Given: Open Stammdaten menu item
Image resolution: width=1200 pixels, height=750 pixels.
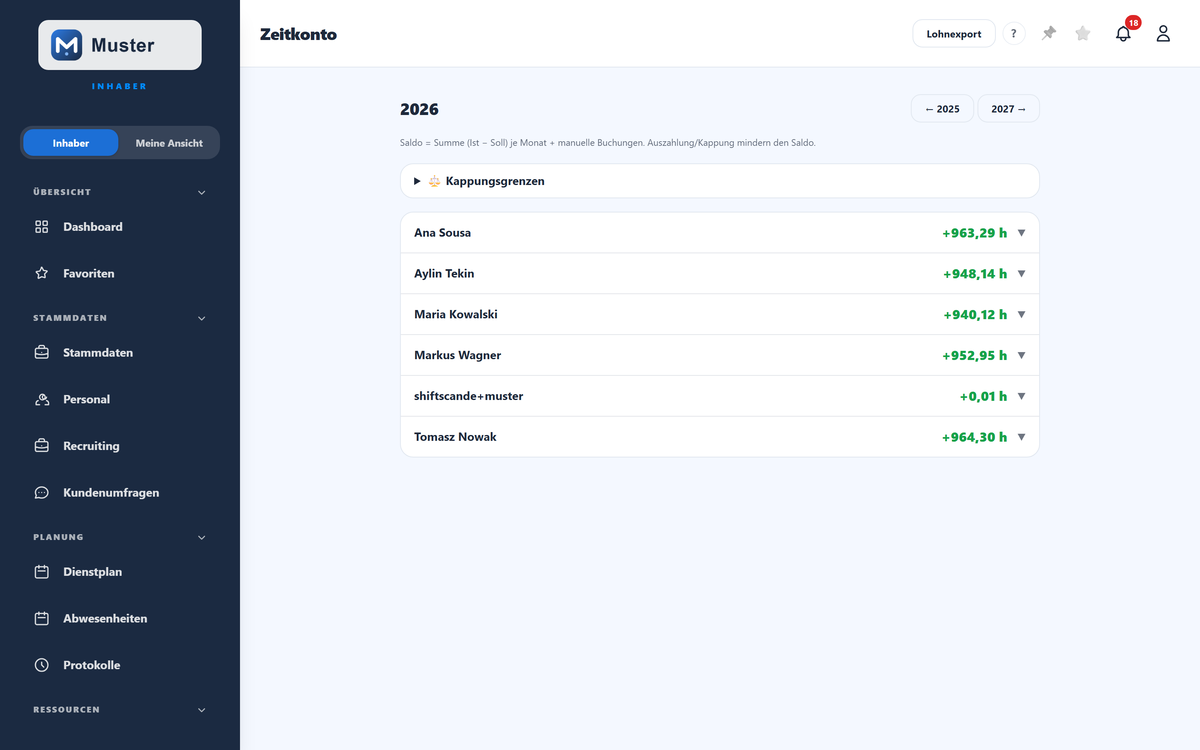Looking at the screenshot, I should [120, 353].
